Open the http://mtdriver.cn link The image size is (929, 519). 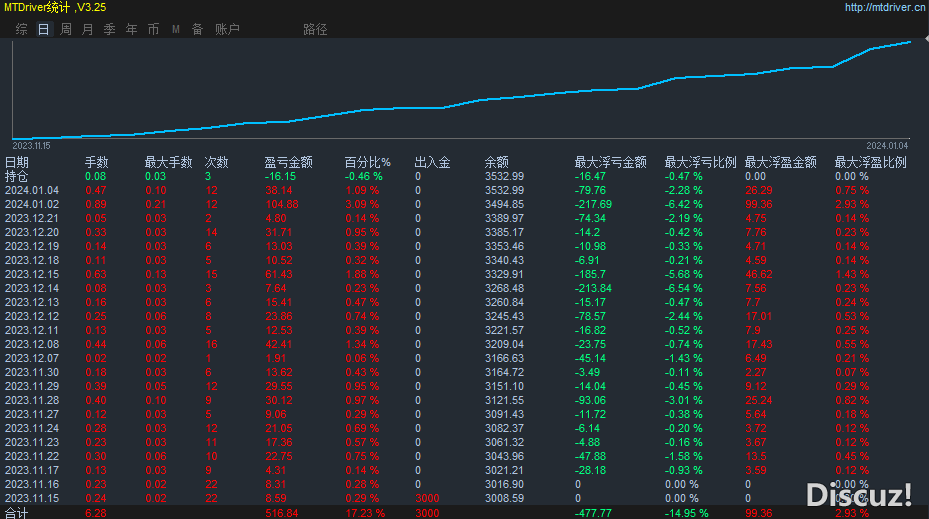click(x=885, y=7)
